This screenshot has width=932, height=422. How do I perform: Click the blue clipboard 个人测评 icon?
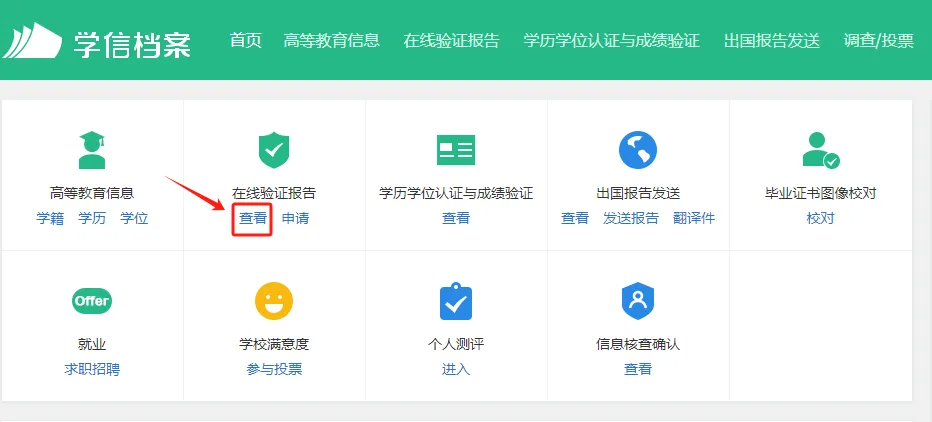[x=456, y=301]
